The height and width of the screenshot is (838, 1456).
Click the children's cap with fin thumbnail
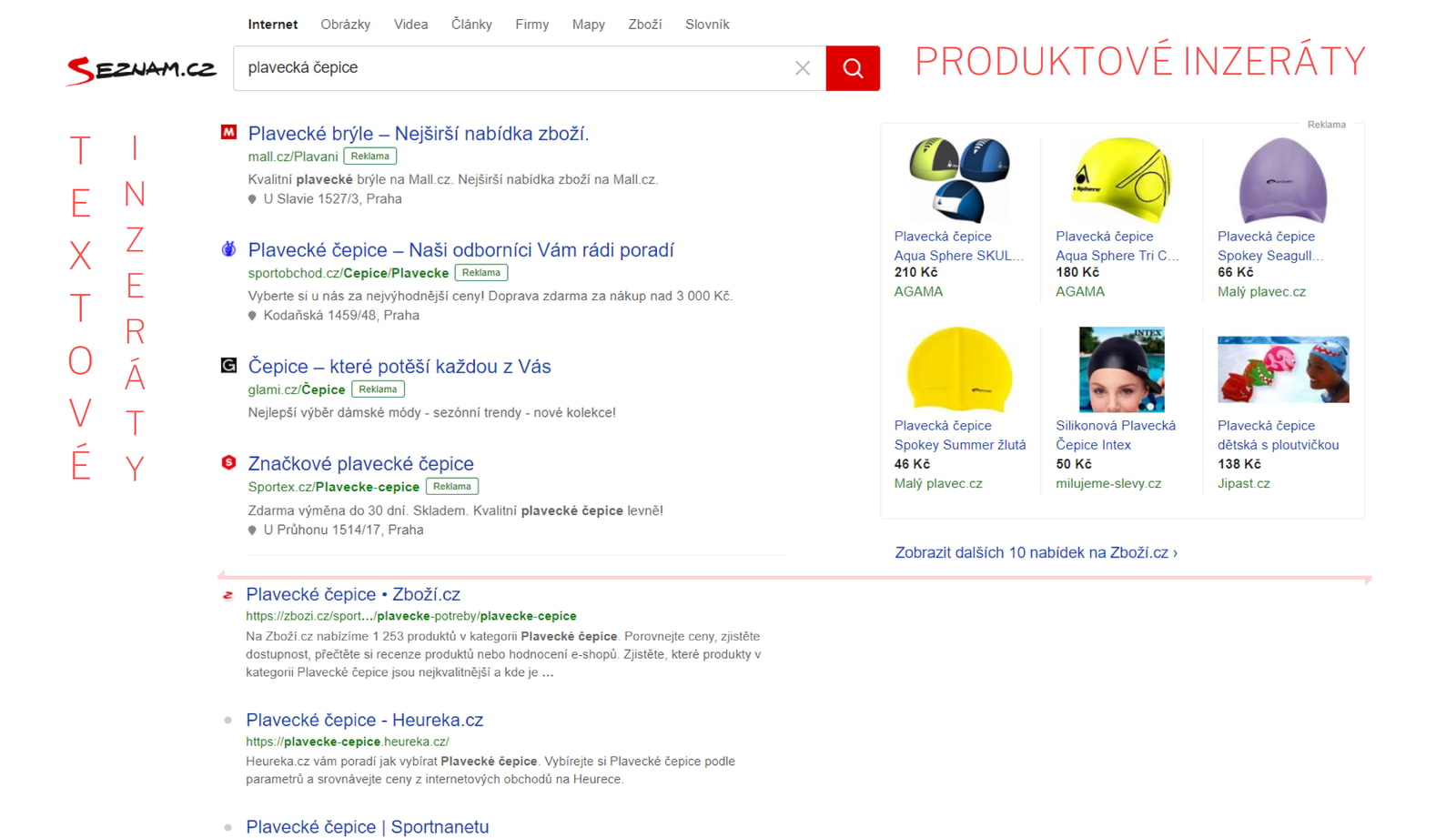tap(1283, 369)
